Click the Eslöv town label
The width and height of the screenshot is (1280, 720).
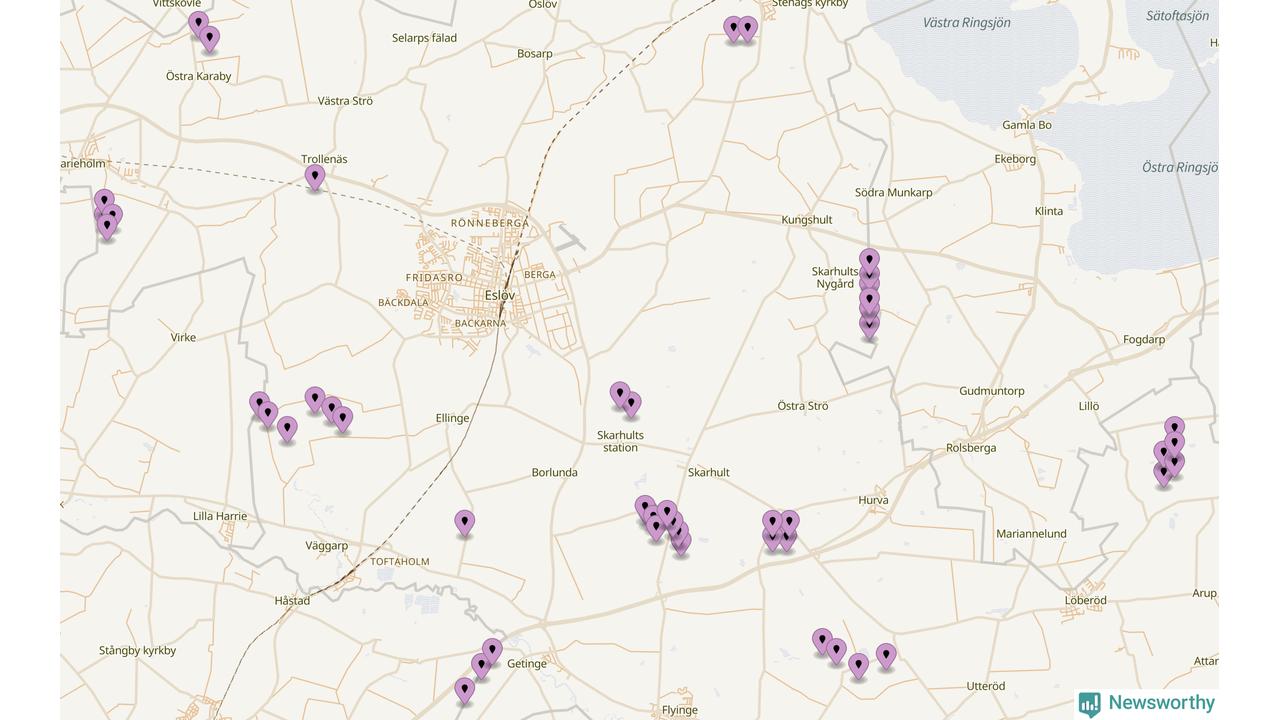pyautogui.click(x=500, y=296)
